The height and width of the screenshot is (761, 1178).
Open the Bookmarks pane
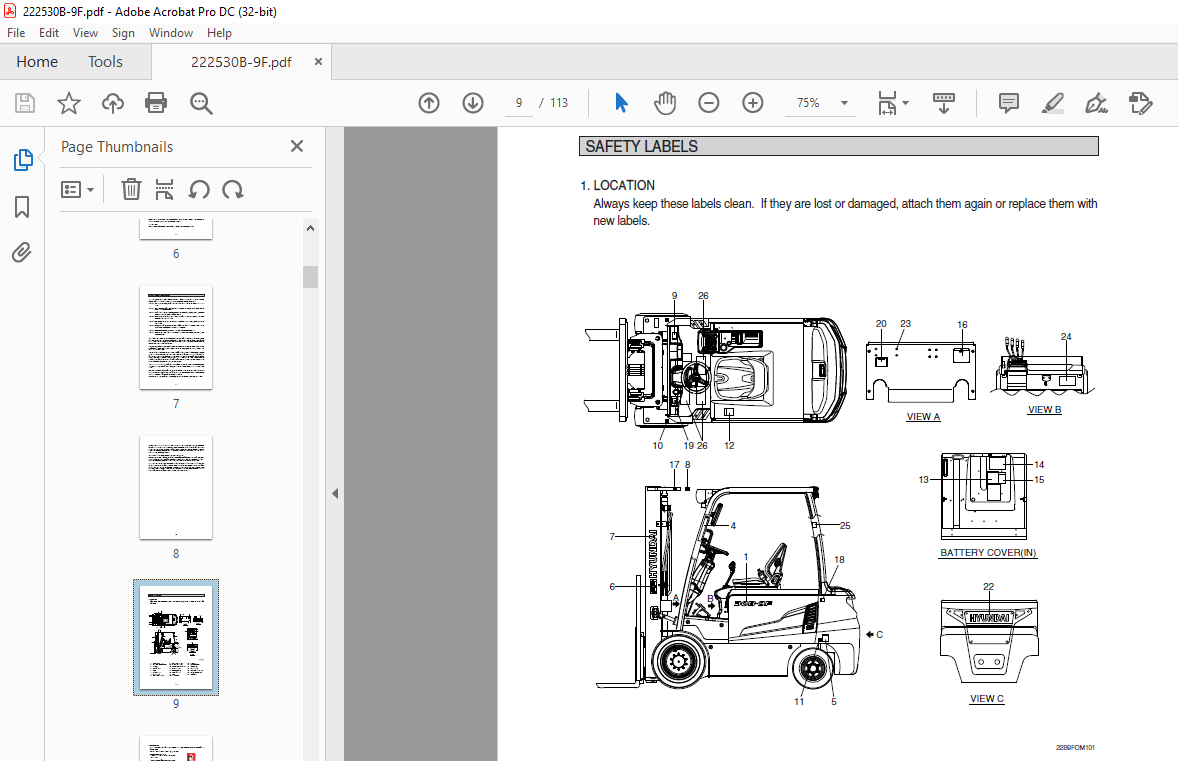coord(22,207)
